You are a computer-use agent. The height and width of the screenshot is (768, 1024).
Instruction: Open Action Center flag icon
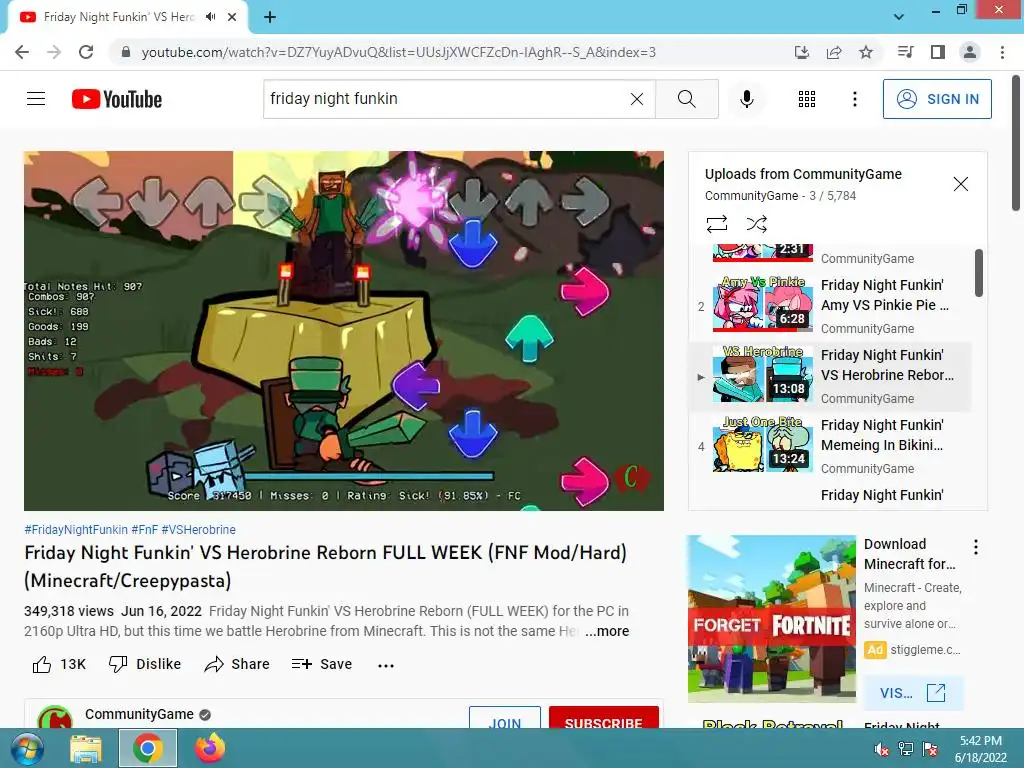[x=930, y=749]
